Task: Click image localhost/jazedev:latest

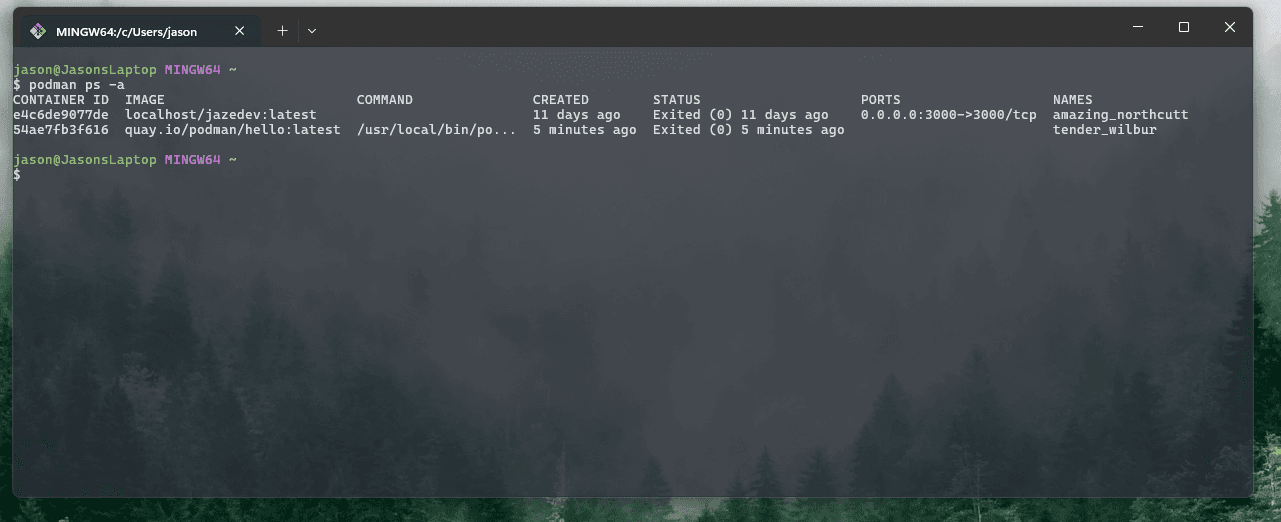Action: (x=221, y=115)
